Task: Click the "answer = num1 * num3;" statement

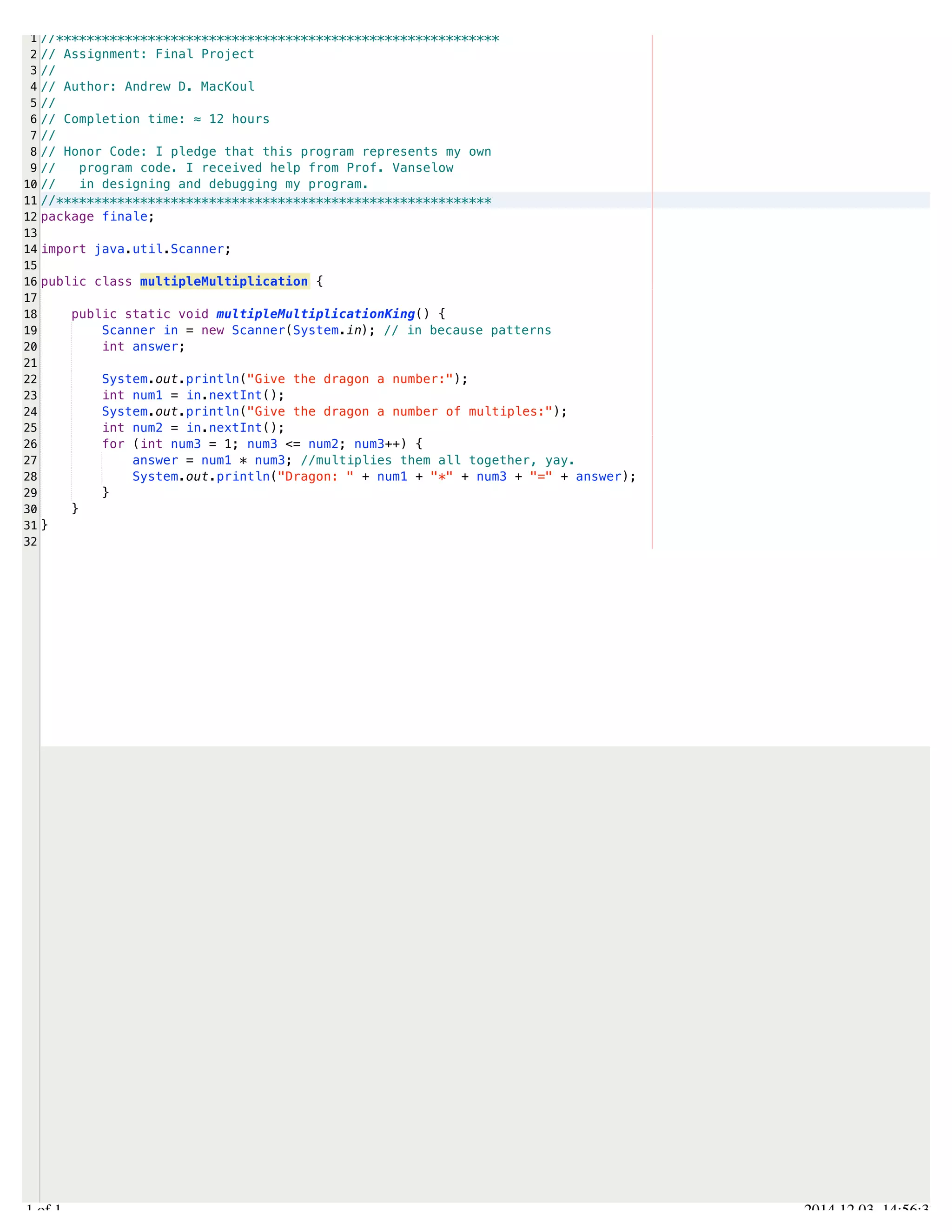Action: tap(212, 460)
